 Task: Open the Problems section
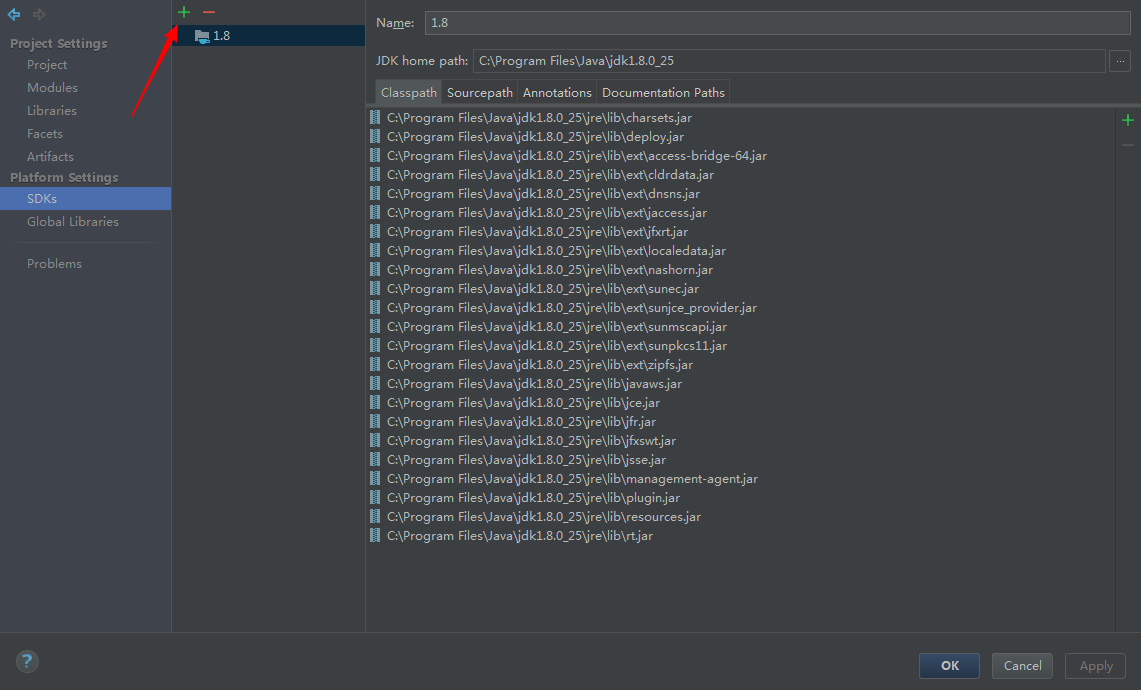54,264
